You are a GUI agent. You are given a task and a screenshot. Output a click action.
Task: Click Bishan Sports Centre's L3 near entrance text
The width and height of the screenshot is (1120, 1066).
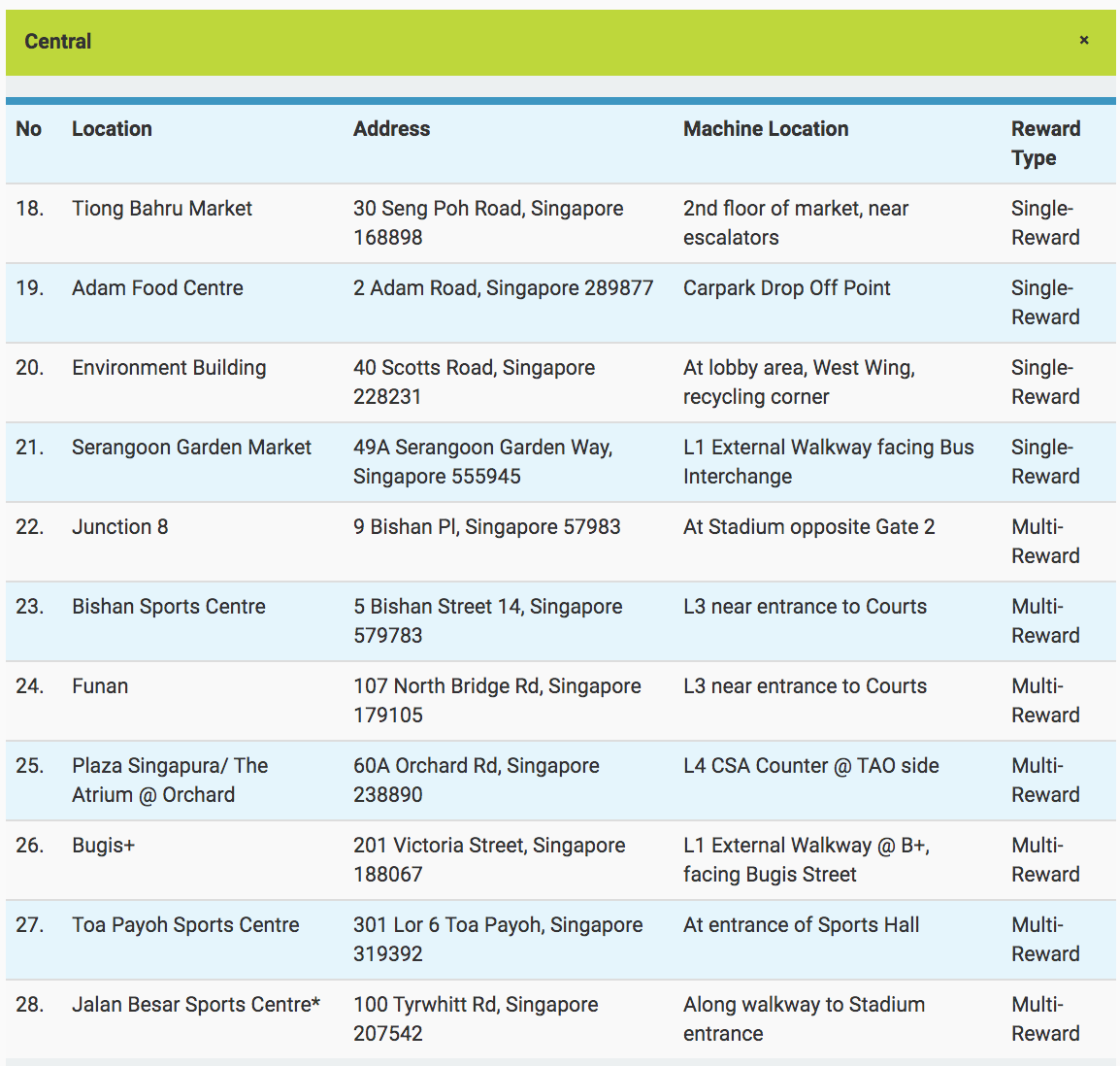[805, 606]
